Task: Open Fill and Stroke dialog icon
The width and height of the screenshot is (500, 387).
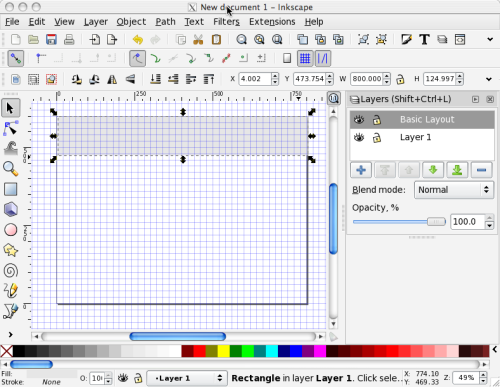Action: point(406,39)
